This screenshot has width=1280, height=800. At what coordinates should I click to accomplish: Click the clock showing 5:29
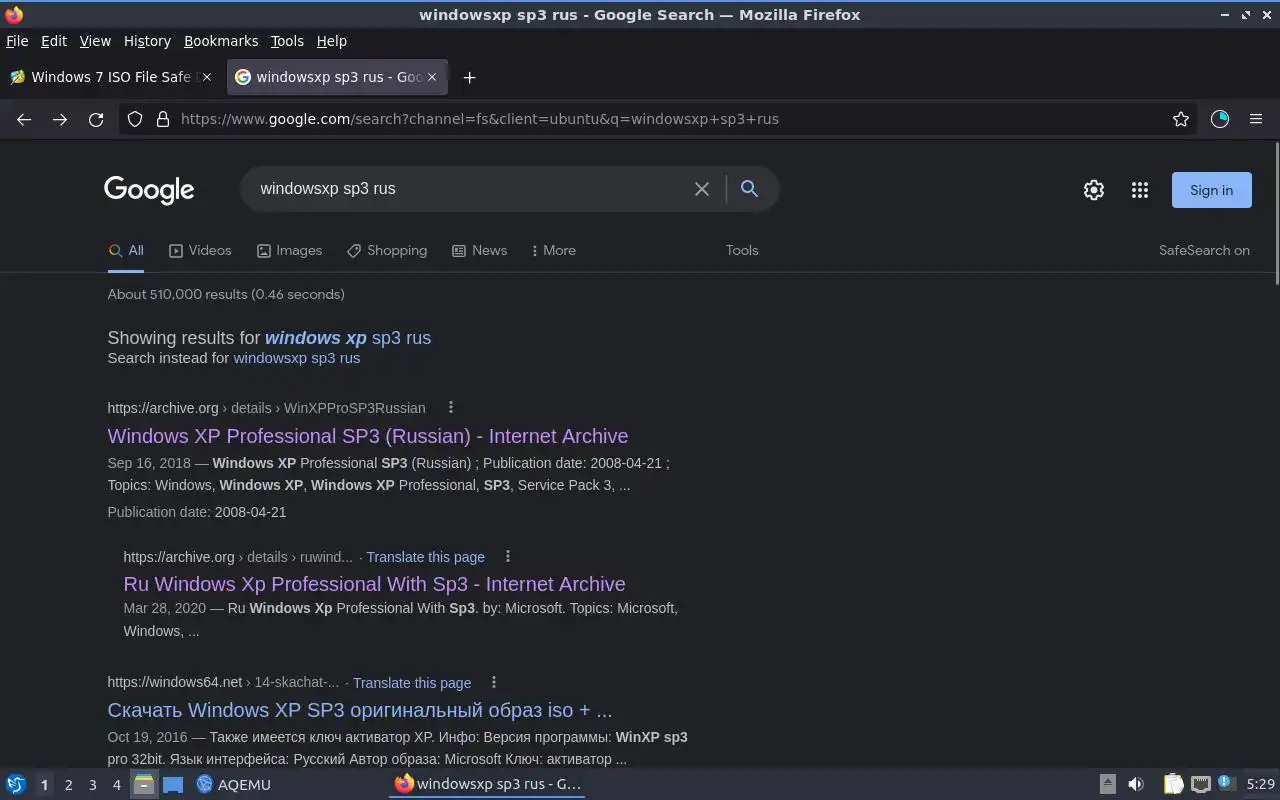click(x=1260, y=785)
